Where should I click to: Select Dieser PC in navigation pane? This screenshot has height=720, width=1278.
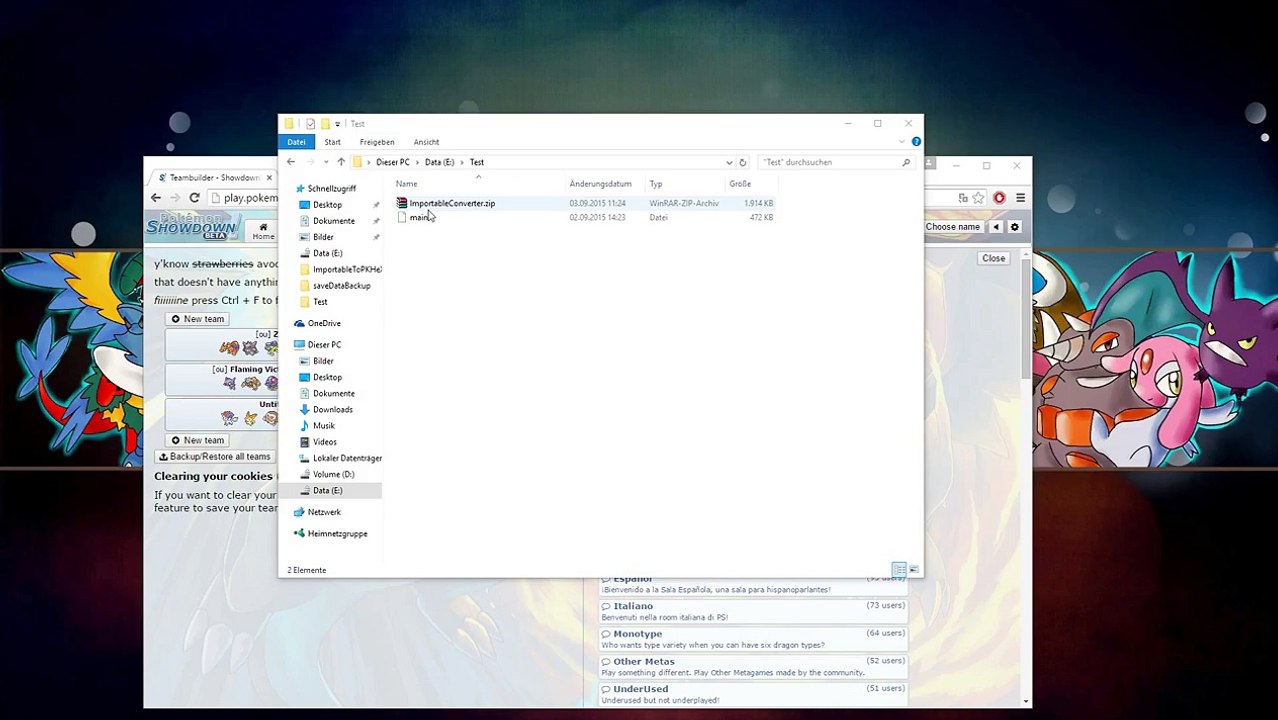(x=324, y=345)
